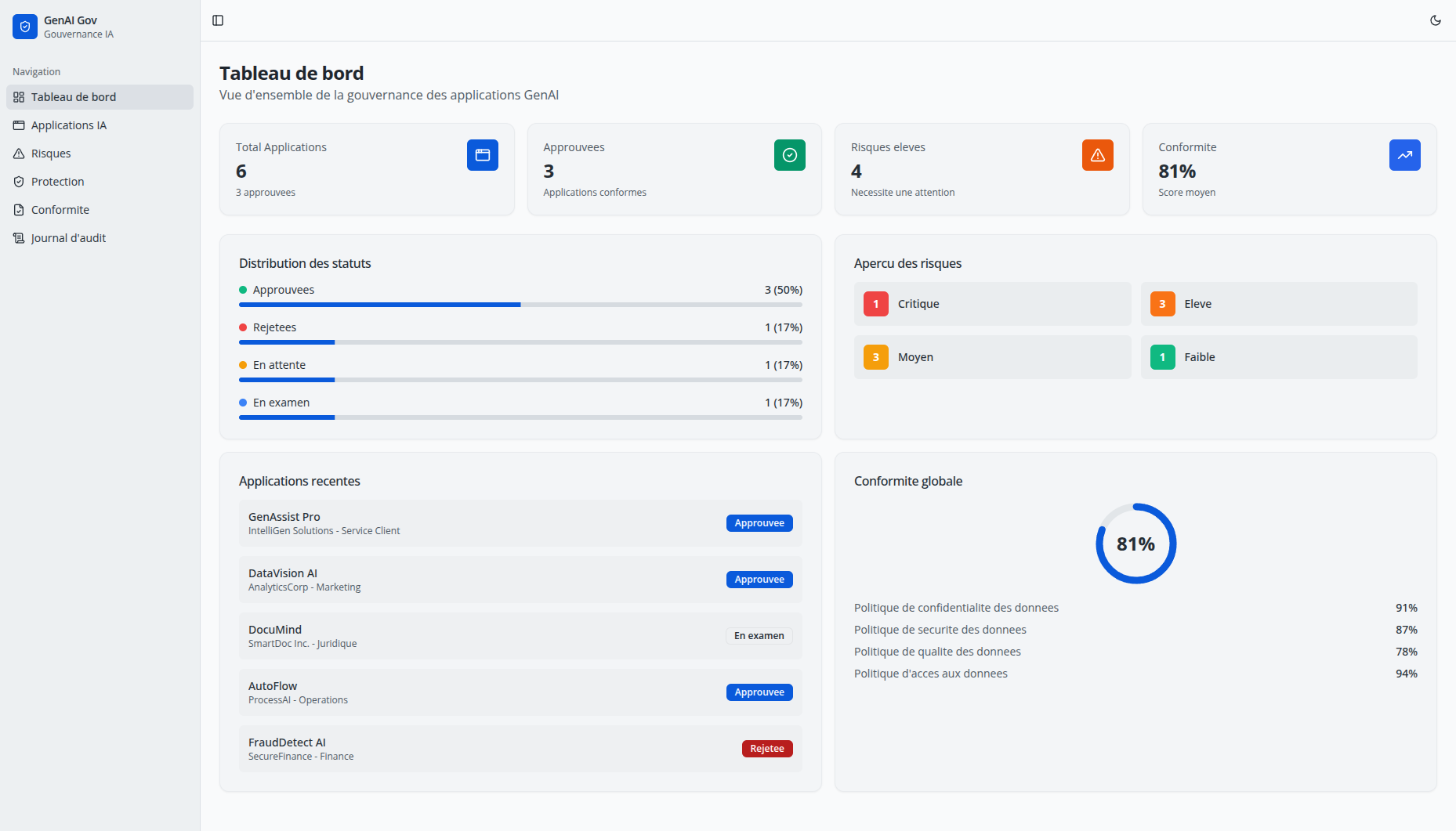Click the Eleve risk level tile

coord(1278,304)
